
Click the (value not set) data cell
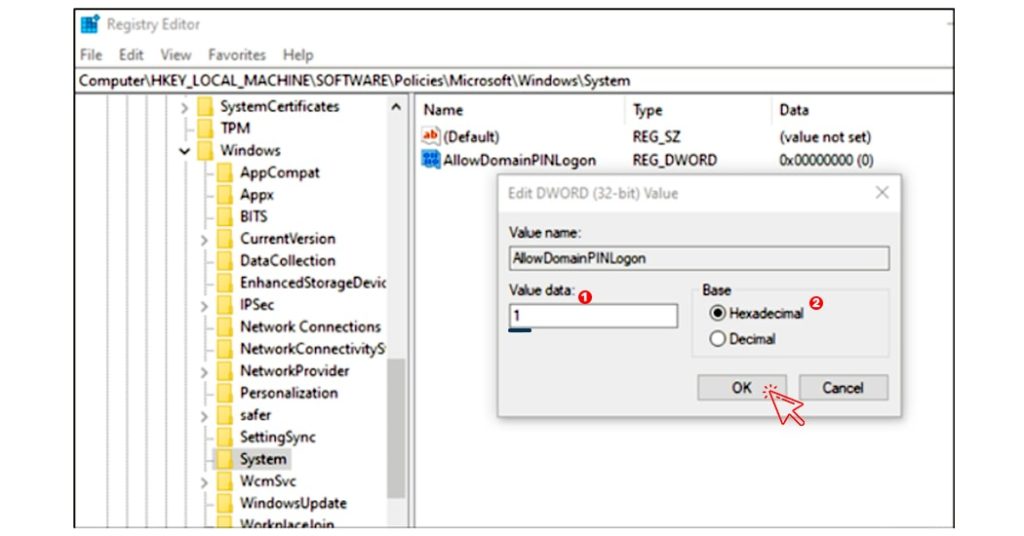click(825, 136)
